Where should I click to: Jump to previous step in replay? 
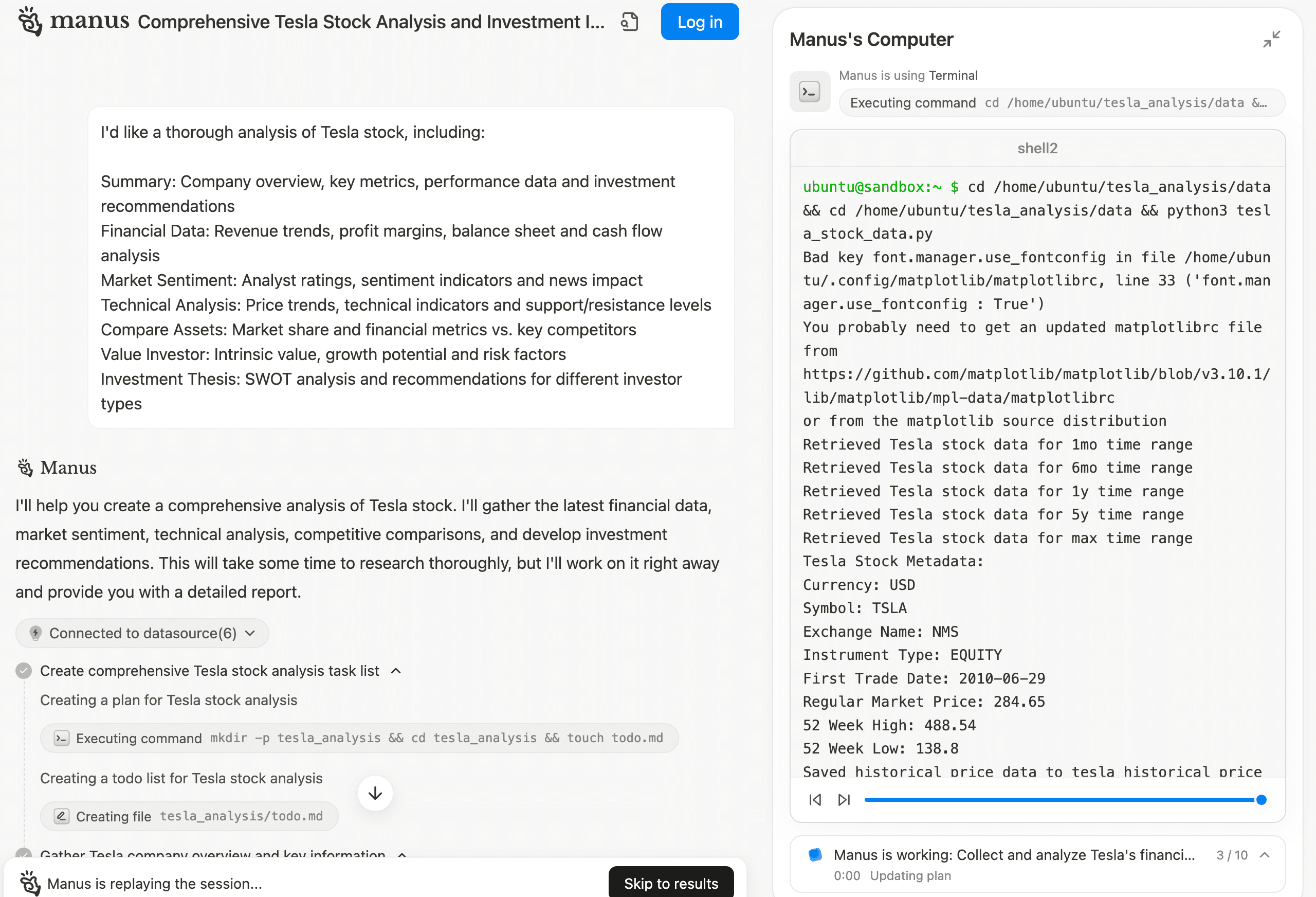tap(815, 800)
